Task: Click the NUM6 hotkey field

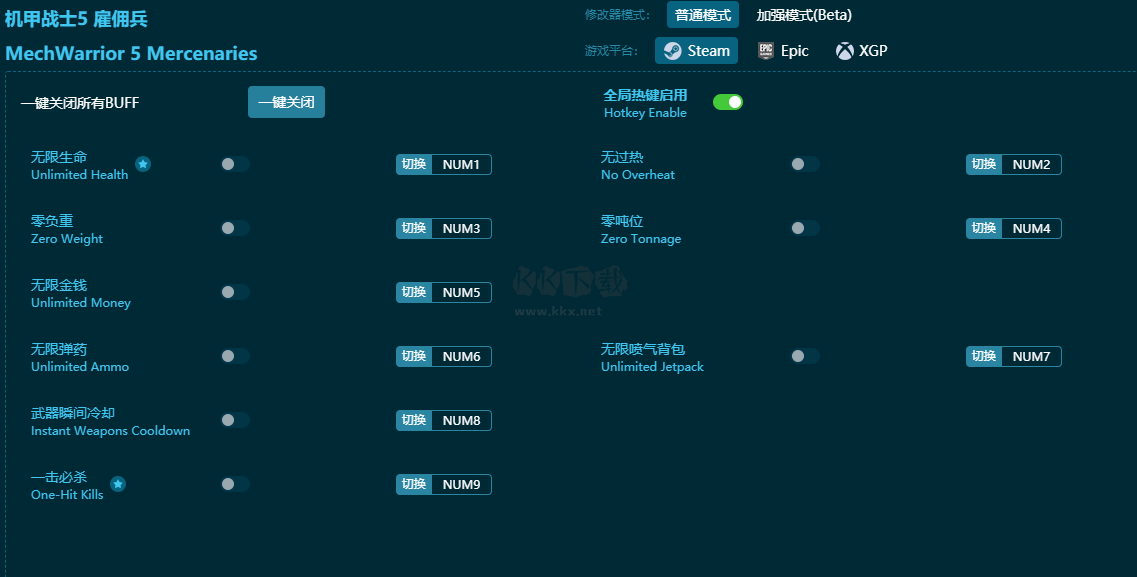Action: click(x=461, y=356)
